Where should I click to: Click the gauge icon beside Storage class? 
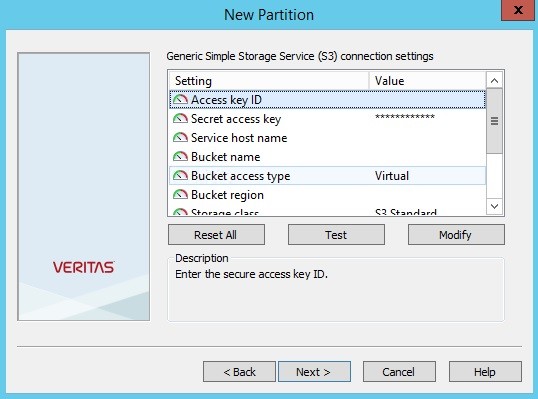tap(180, 212)
